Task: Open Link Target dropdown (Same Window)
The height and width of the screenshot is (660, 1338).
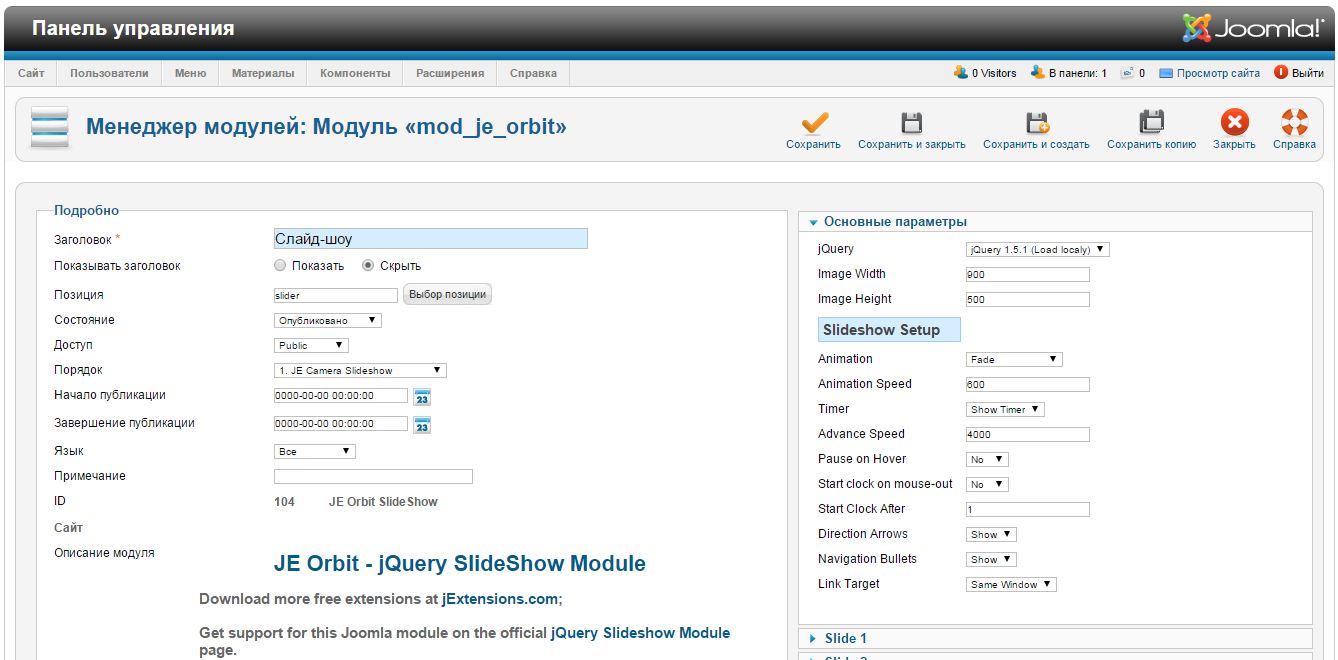Action: pos(1011,585)
